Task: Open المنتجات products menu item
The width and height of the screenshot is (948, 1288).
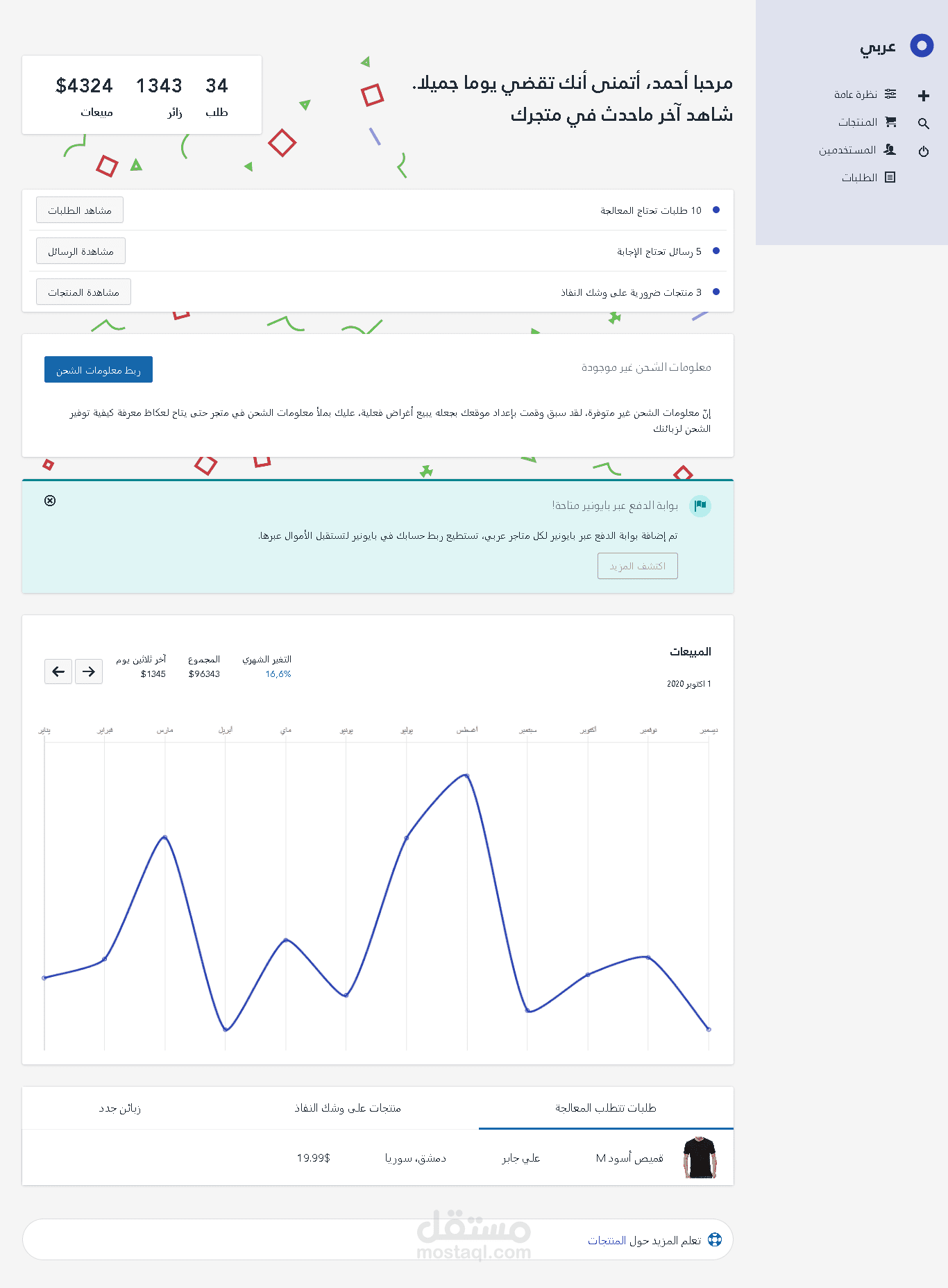Action: point(867,122)
